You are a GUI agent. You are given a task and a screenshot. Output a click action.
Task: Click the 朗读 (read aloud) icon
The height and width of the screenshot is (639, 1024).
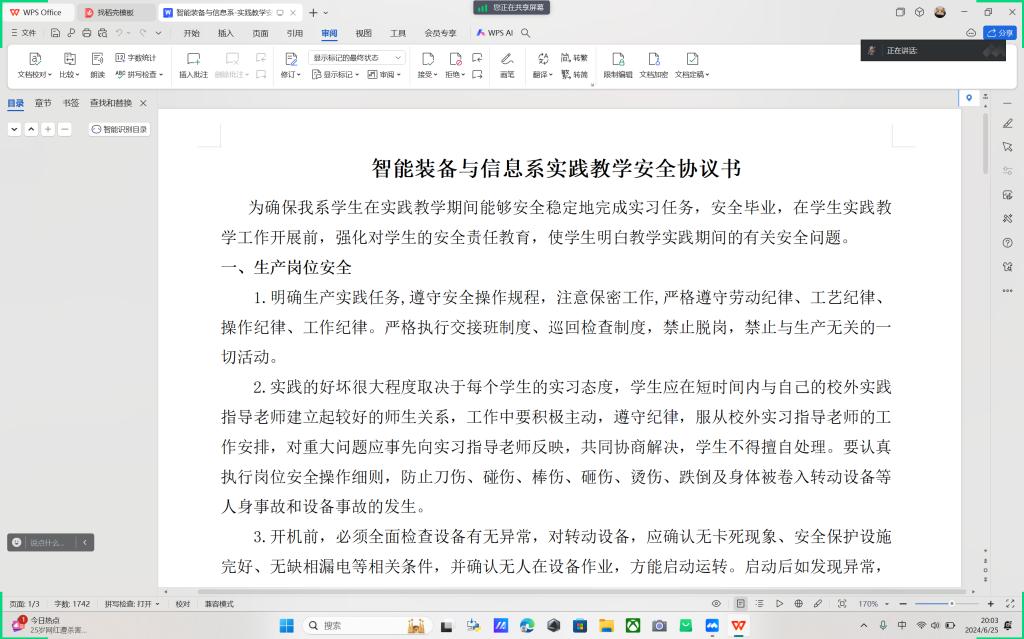pos(97,60)
